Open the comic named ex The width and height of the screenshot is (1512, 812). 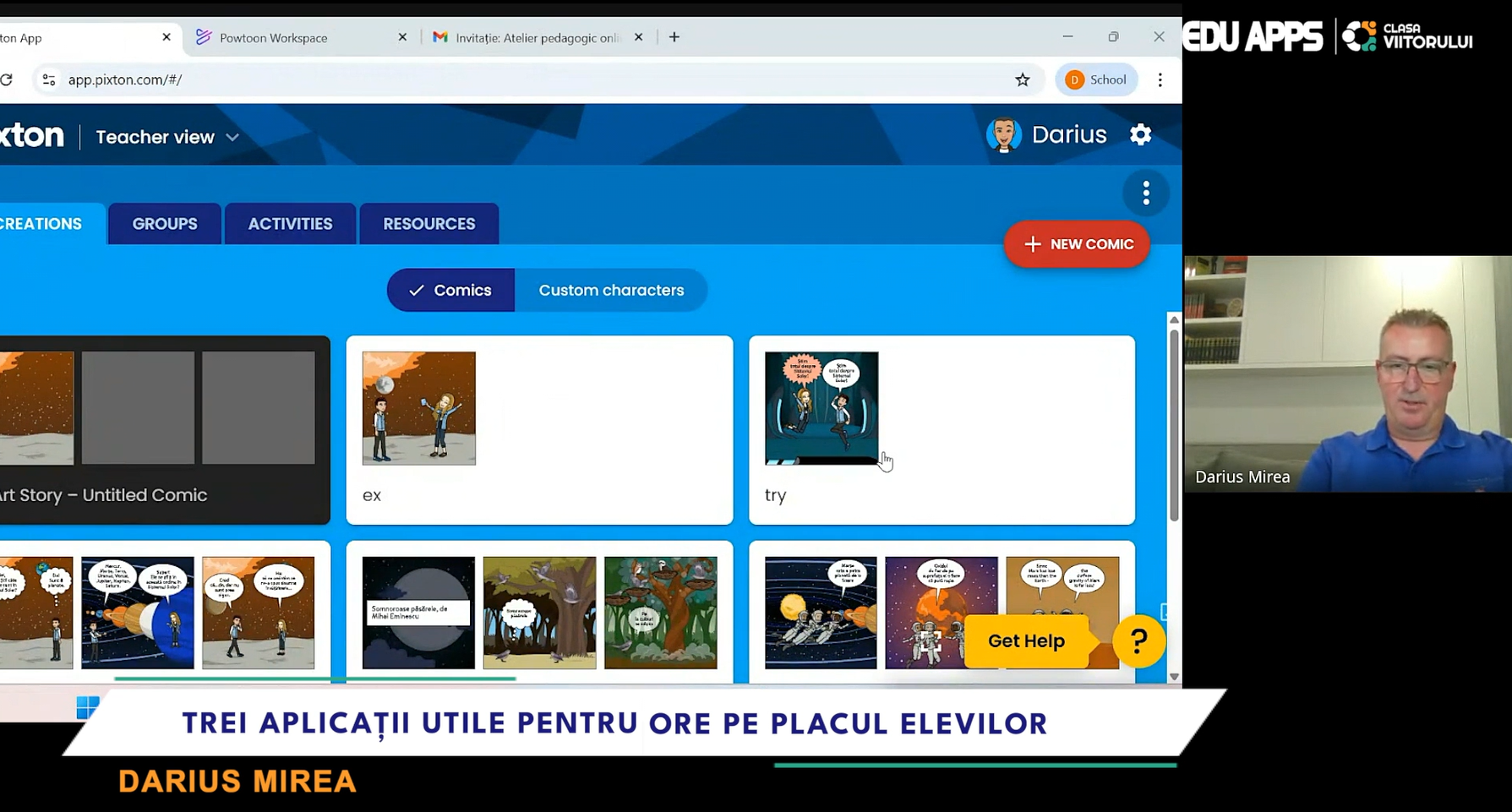pyautogui.click(x=539, y=430)
